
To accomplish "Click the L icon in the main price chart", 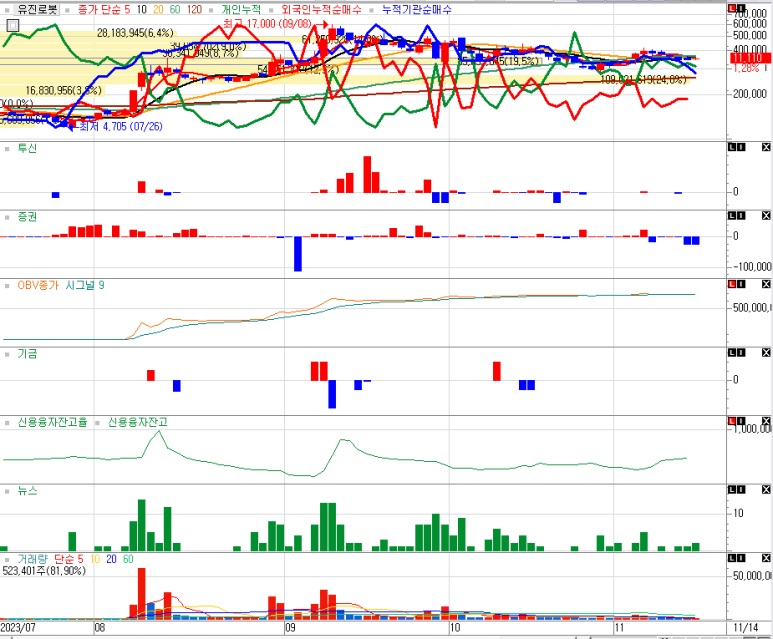I will [733, 8].
